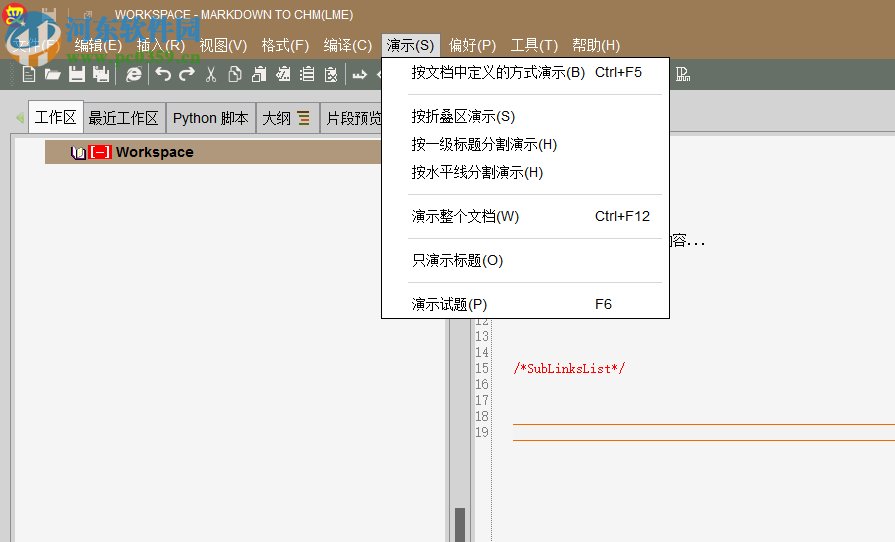Open the 工具(T) menu

[534, 45]
